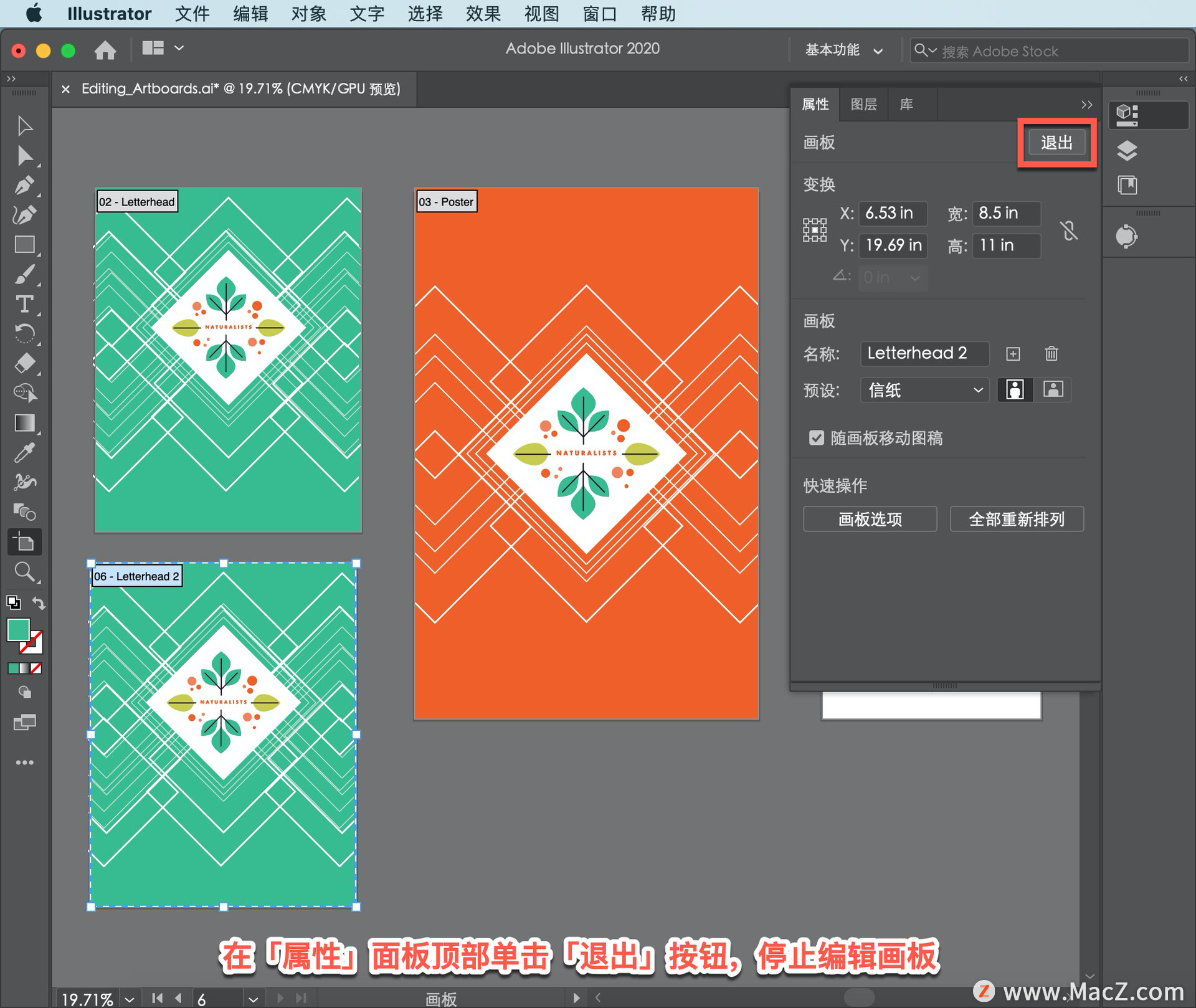The width and height of the screenshot is (1196, 1008).
Task: Click the artboard 名称 input field
Action: [x=924, y=353]
